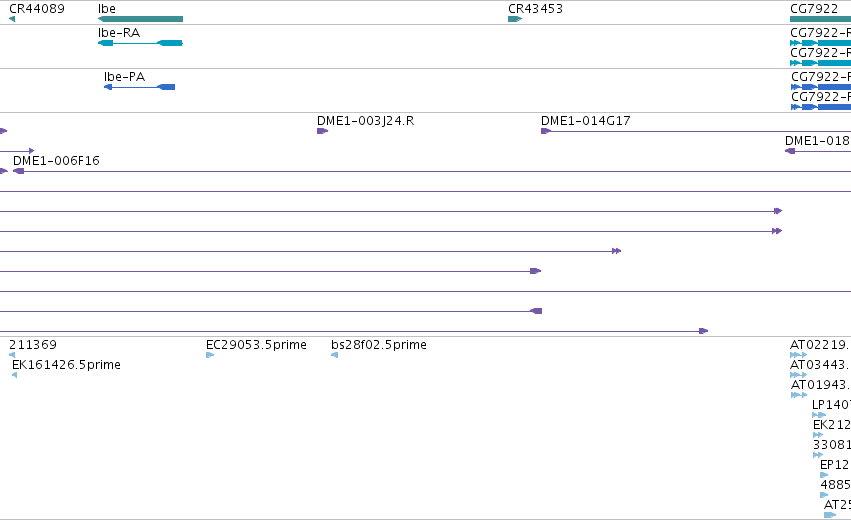Select the teal lbe gene bar
The width and height of the screenshot is (851, 520).
pos(140,20)
